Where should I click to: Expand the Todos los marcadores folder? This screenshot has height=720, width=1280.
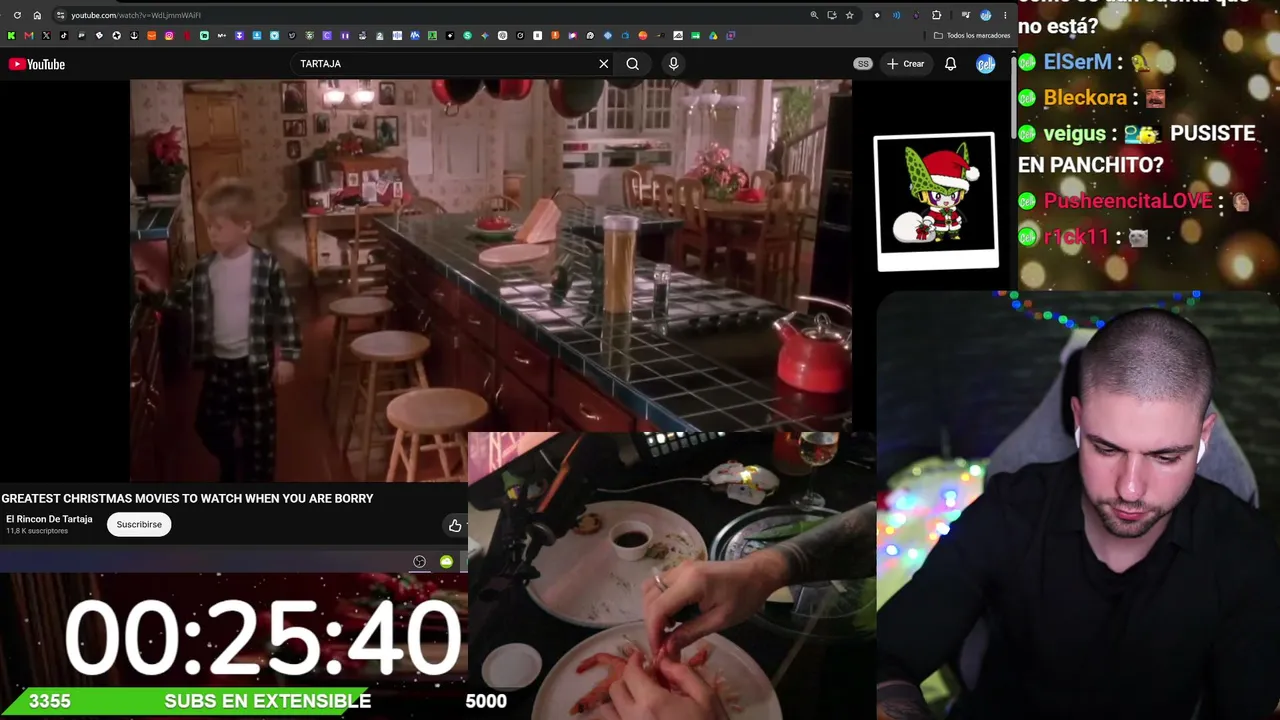pos(972,36)
